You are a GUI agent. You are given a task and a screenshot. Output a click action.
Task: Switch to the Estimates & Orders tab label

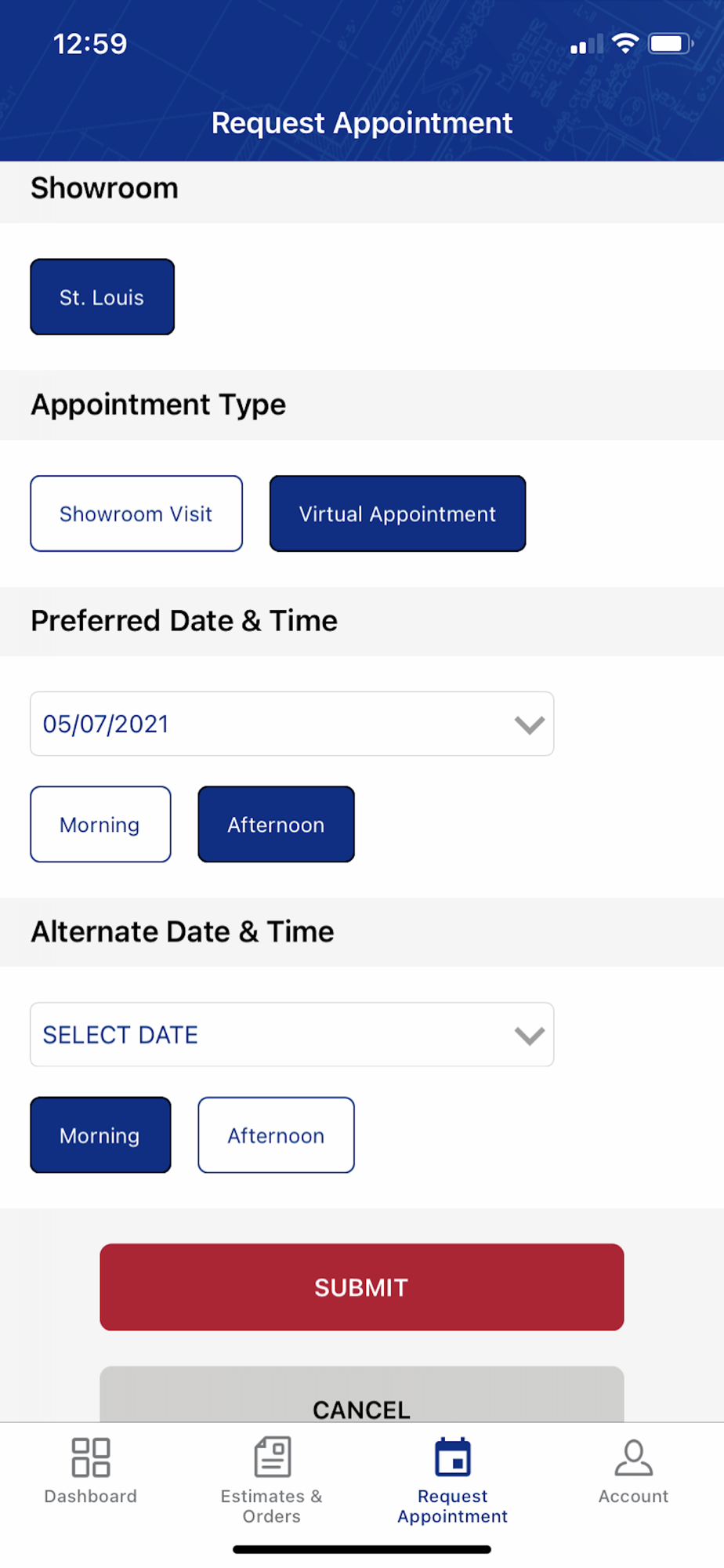[x=271, y=1506]
